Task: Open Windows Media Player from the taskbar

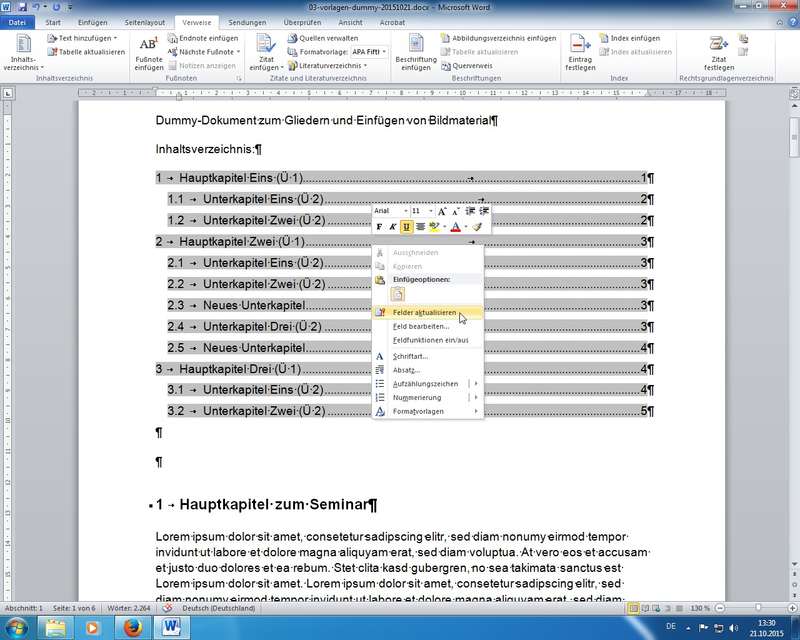Action: (92, 627)
